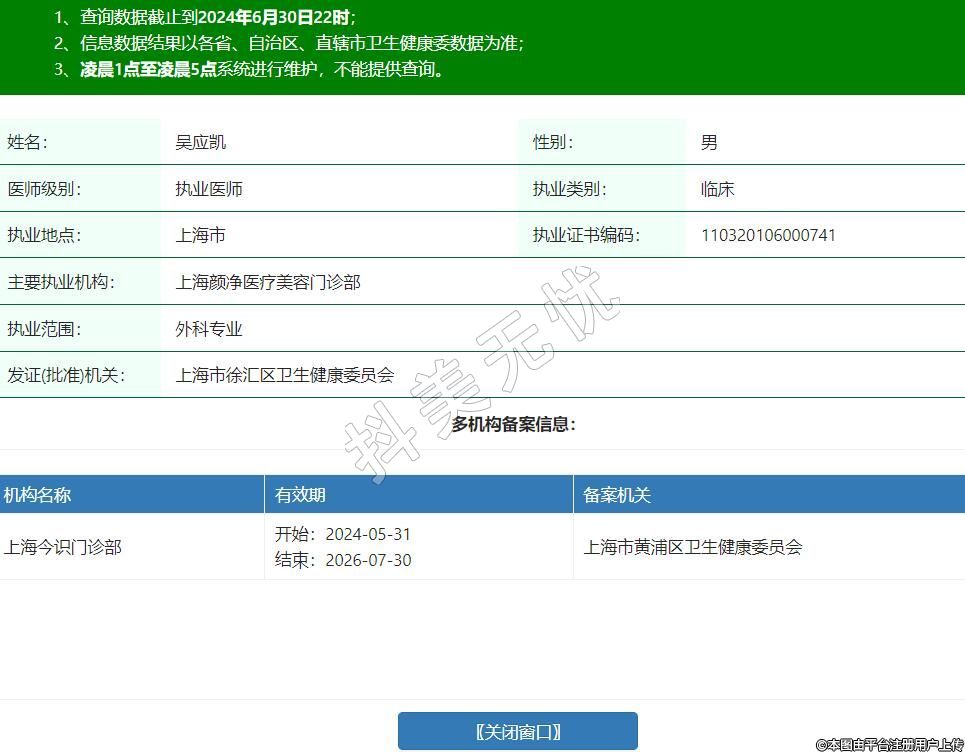Click 上海市徐汇区卫生健康委员会 issuing authority
Image resolution: width=965 pixels, height=752 pixels.
coord(285,375)
